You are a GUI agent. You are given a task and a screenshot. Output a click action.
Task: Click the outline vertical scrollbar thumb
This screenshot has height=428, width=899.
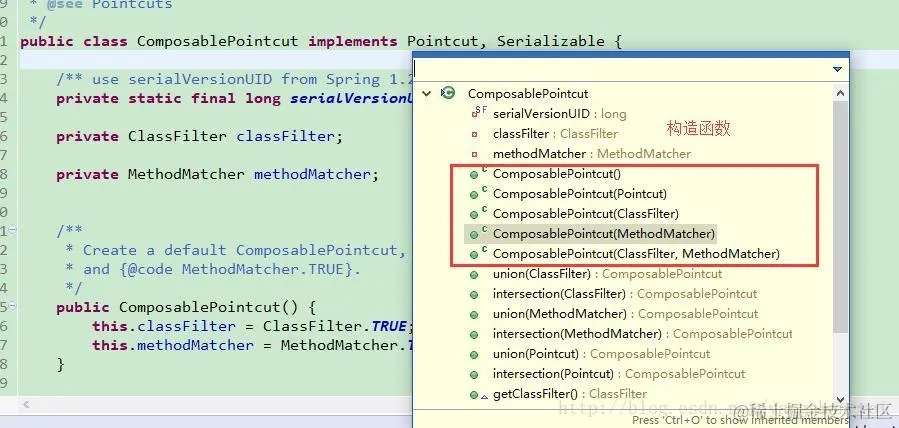(x=840, y=218)
